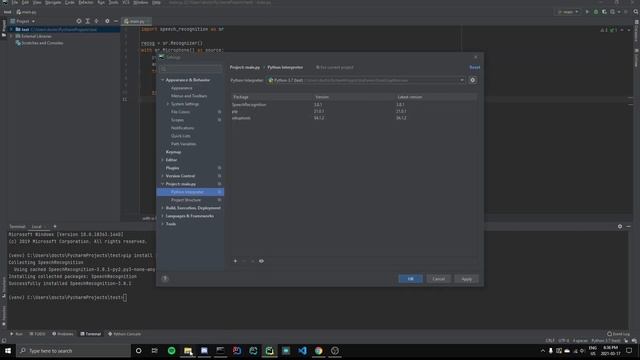The image size is (640, 360).
Task: Install a package with the plus icon
Action: 235,261
